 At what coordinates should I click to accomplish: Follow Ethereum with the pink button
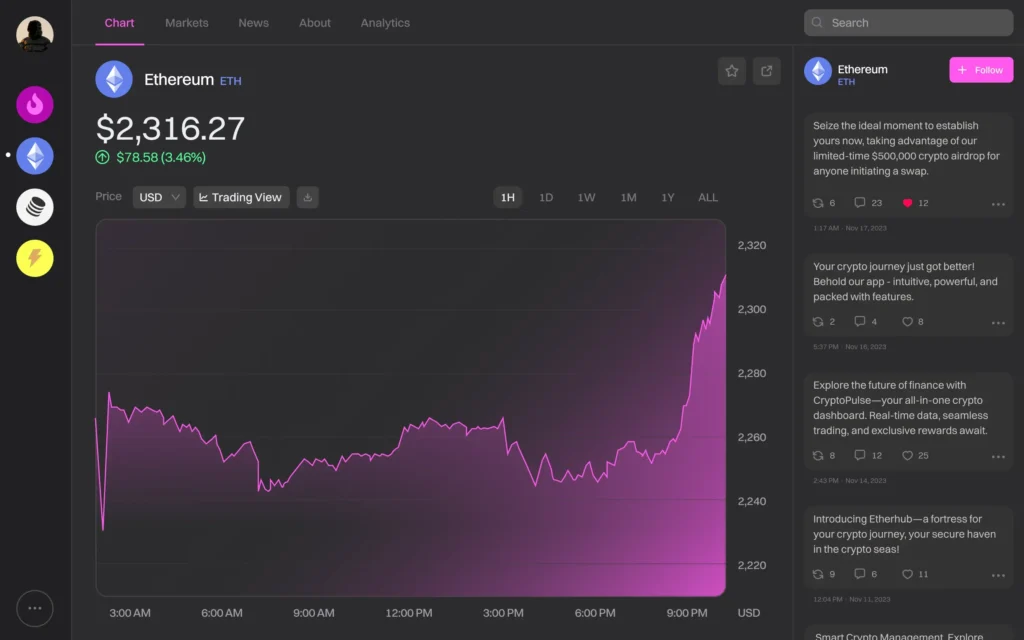click(981, 70)
